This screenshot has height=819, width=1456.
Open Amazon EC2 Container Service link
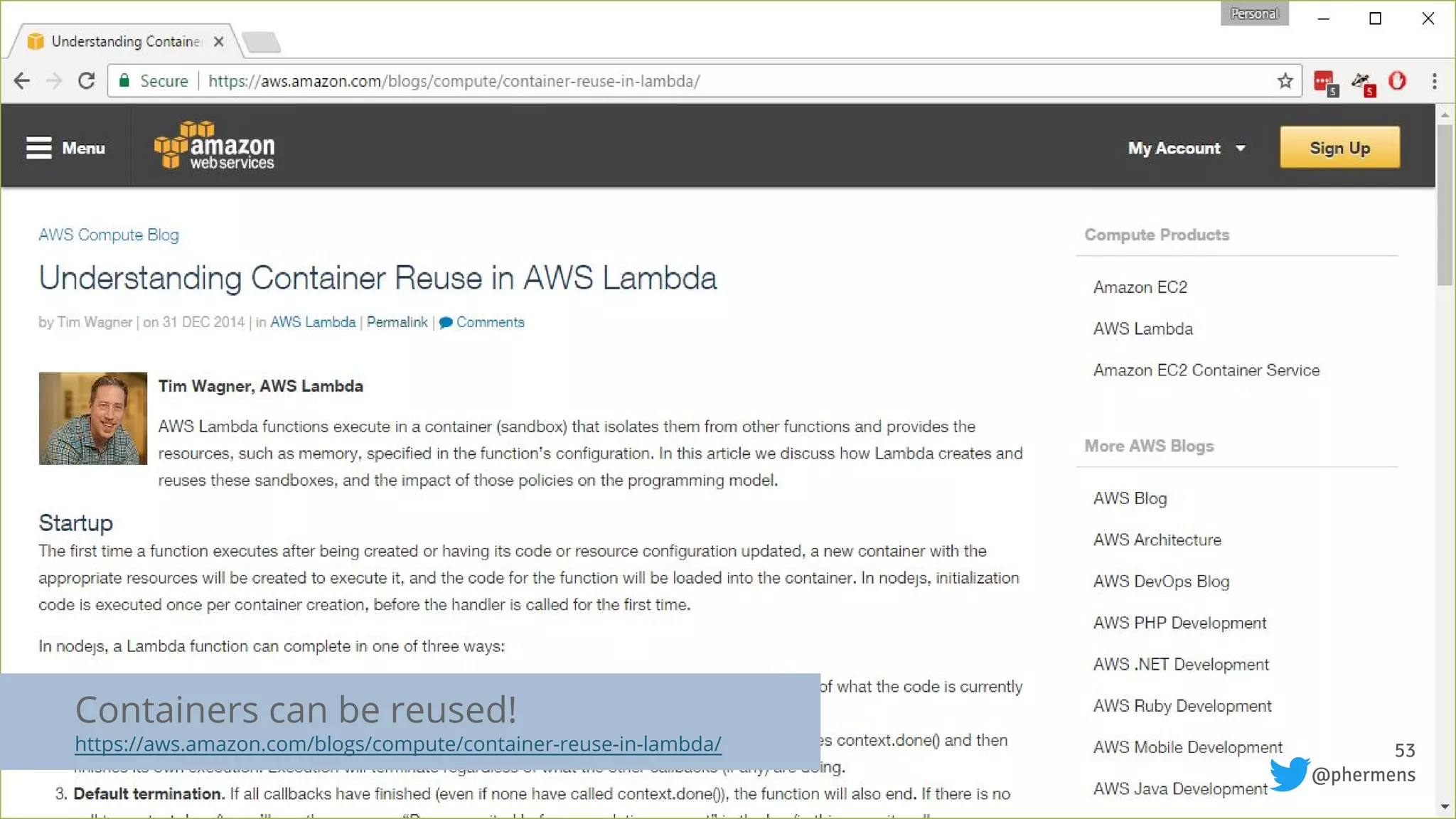[1206, 370]
